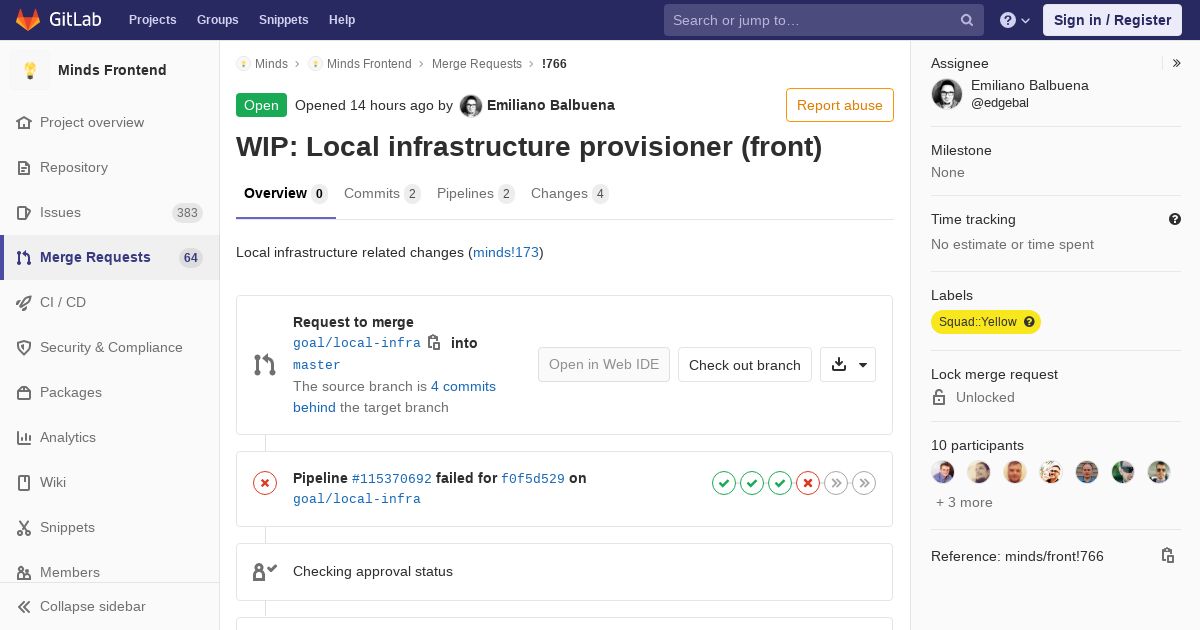Click the Squad::Yellow label

coord(985,322)
